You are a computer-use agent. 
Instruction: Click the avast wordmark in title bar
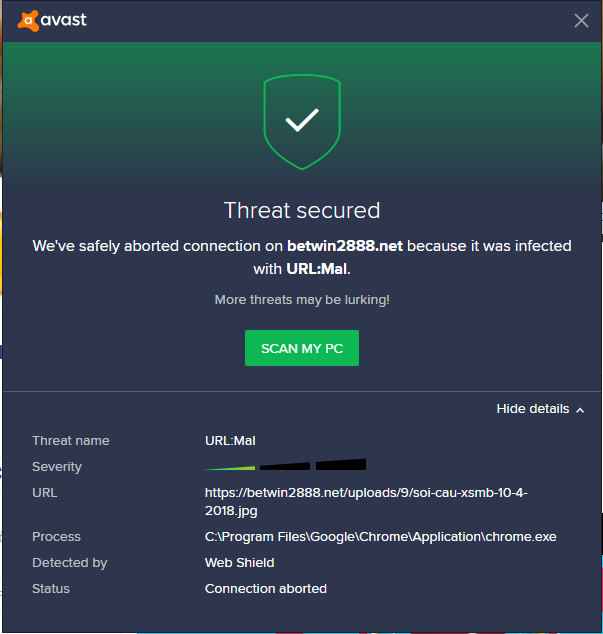pos(64,20)
